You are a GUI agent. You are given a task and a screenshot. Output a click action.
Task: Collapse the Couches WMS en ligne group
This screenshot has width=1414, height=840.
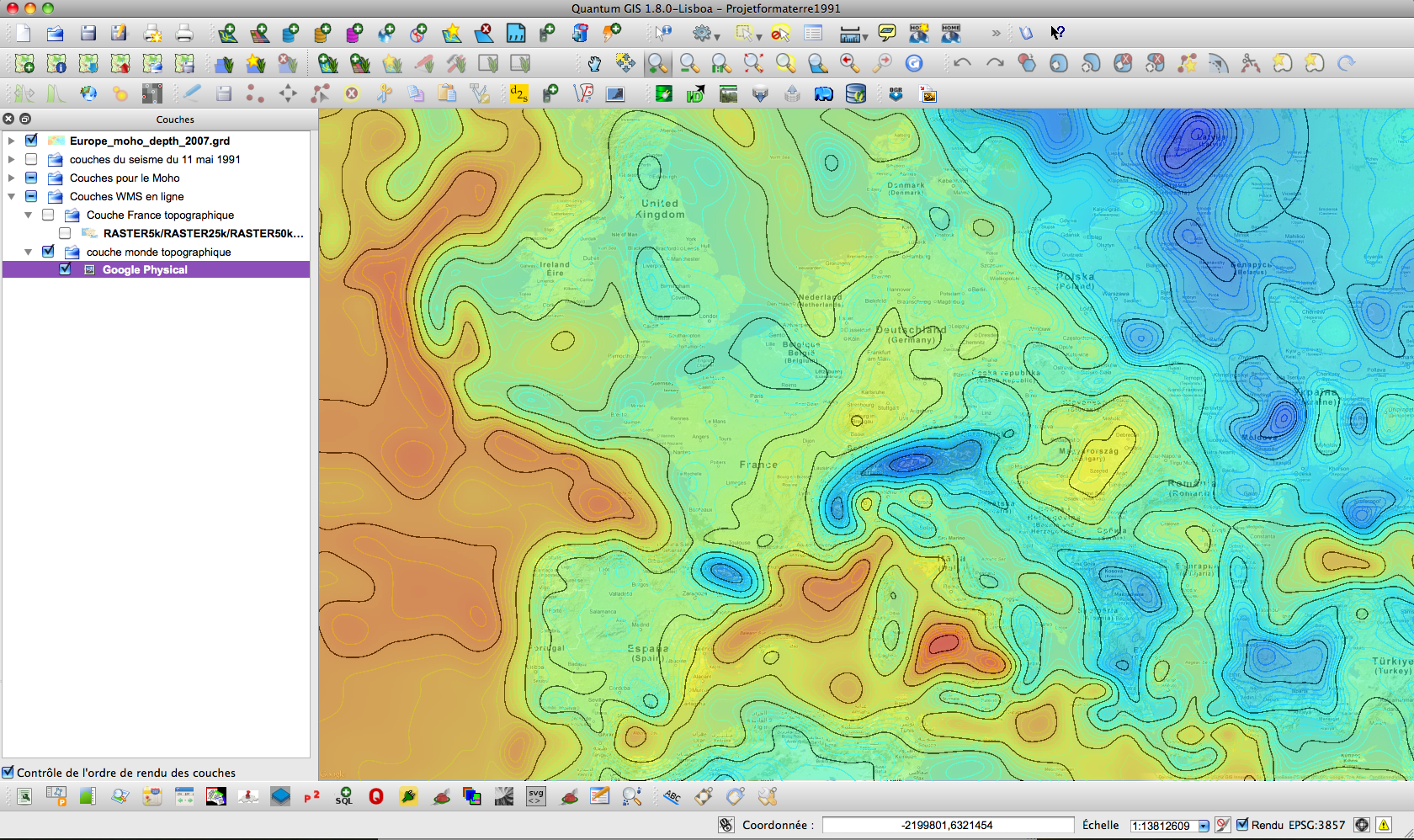[x=11, y=196]
